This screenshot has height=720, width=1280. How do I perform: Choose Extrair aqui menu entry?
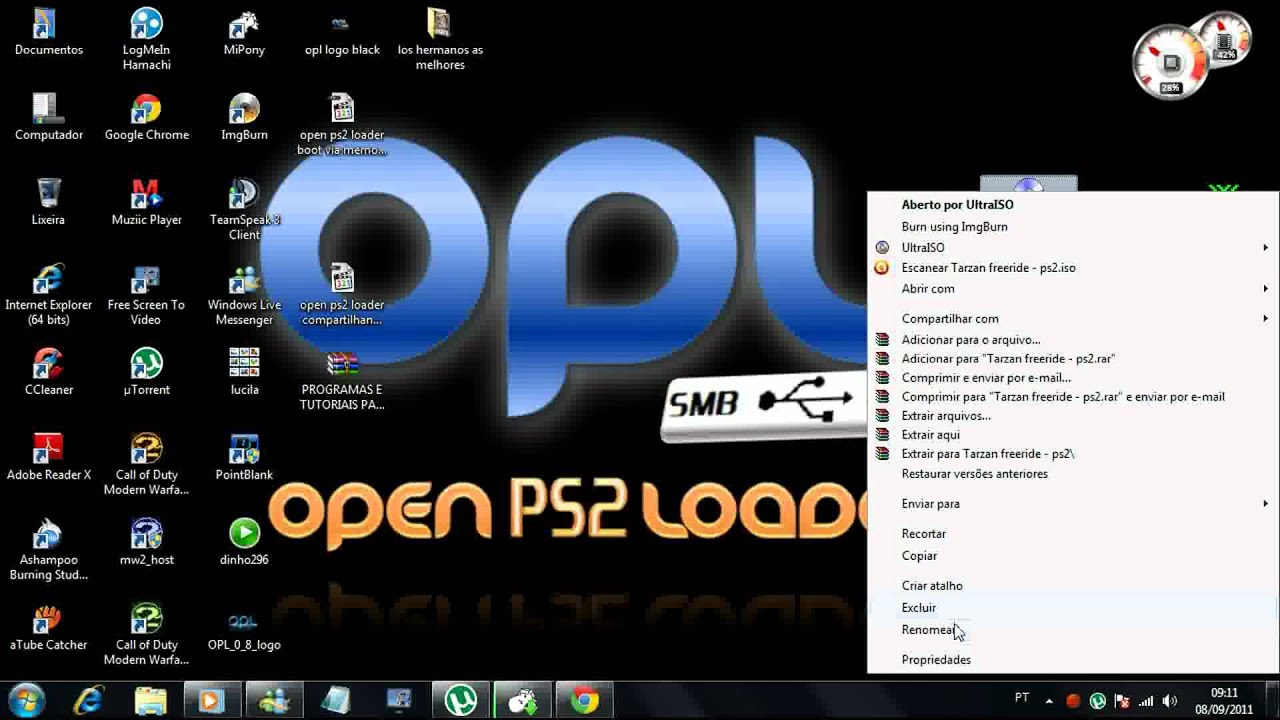(1072, 435)
